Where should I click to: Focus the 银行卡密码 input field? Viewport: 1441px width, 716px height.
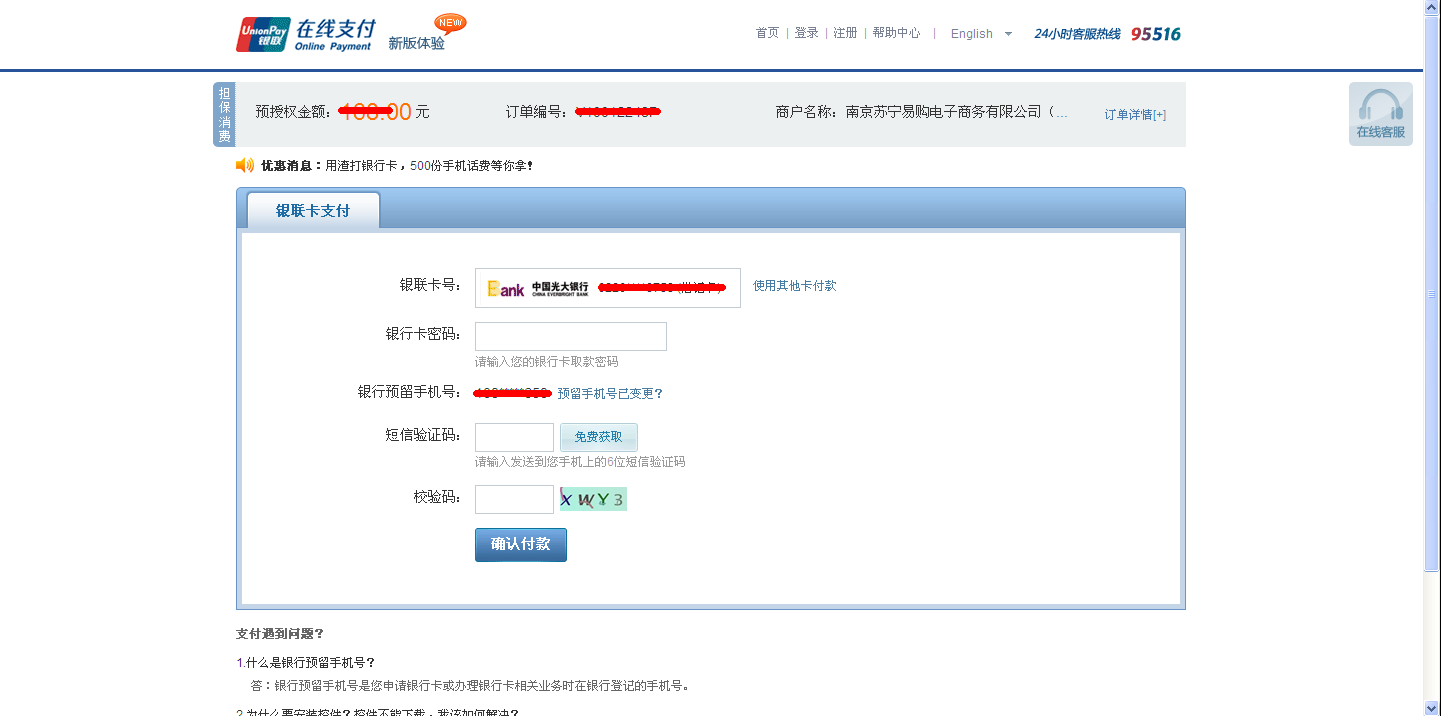point(570,337)
